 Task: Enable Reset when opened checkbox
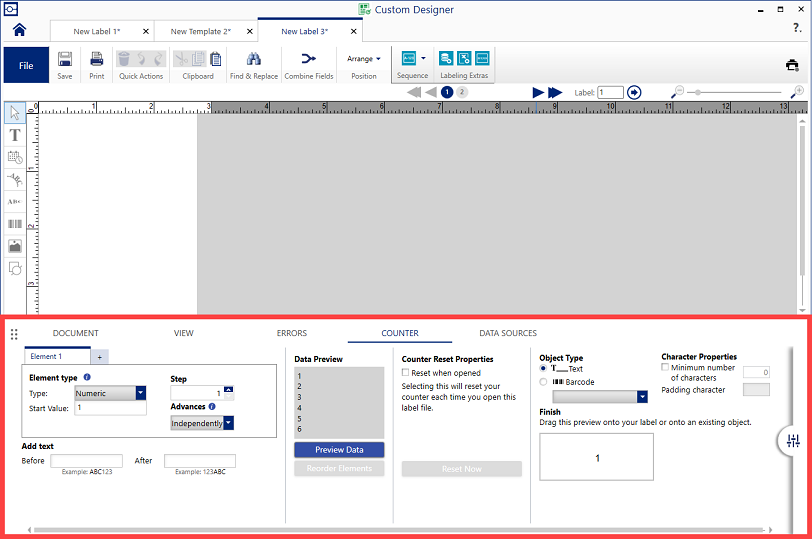406,373
